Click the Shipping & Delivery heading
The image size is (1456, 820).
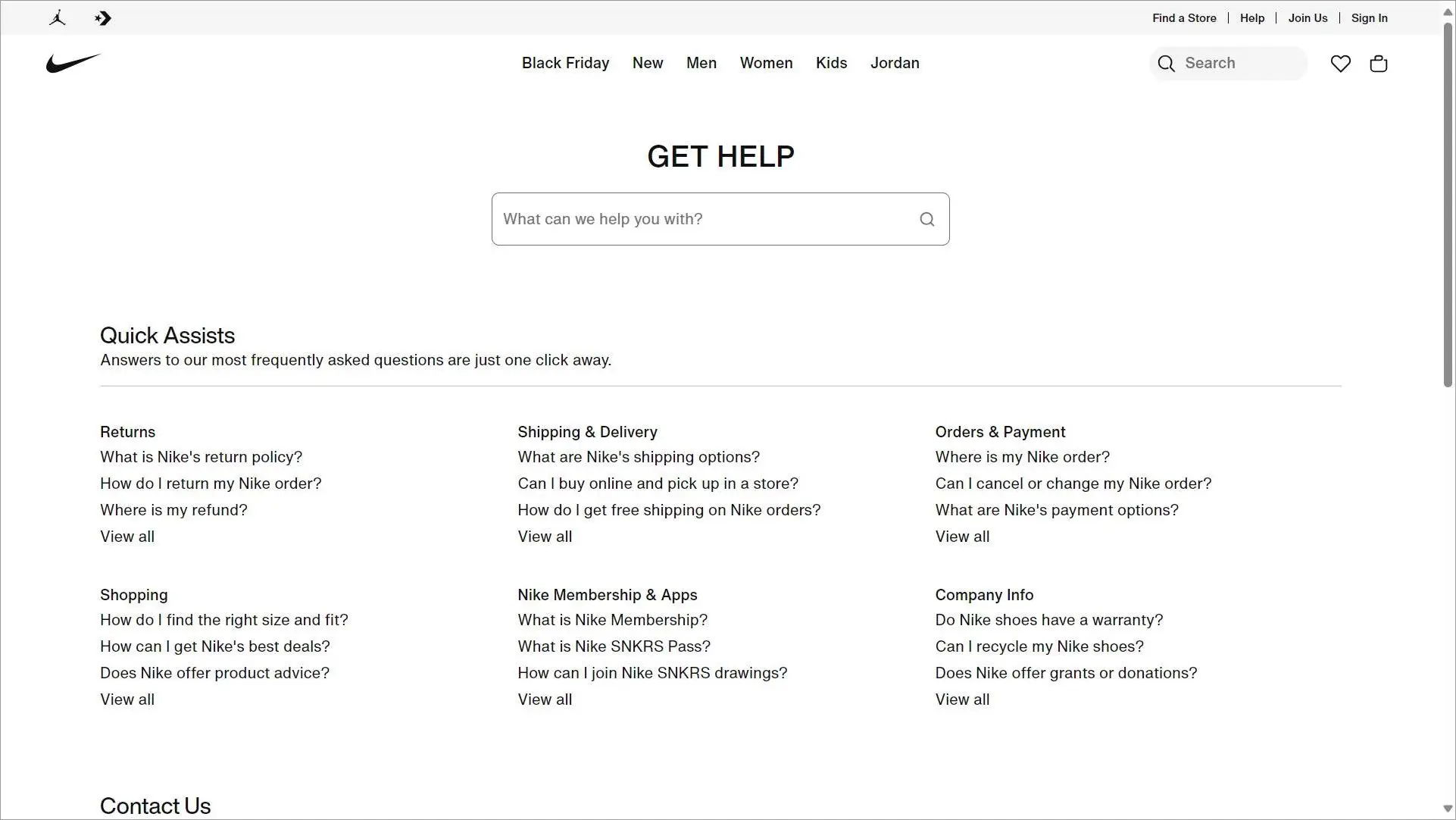[x=587, y=432]
